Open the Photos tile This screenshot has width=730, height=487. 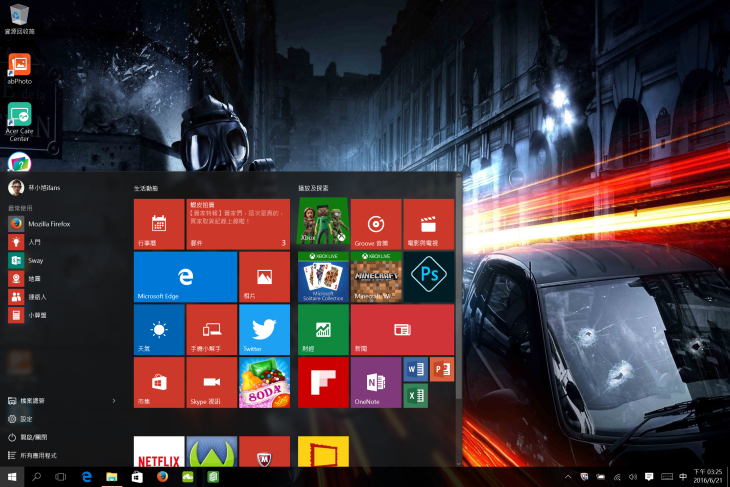[x=264, y=277]
